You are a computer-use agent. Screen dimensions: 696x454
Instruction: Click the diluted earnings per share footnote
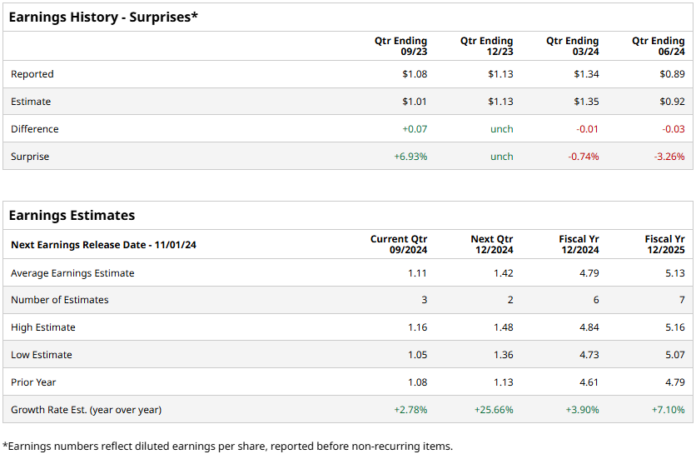[x=227, y=445]
